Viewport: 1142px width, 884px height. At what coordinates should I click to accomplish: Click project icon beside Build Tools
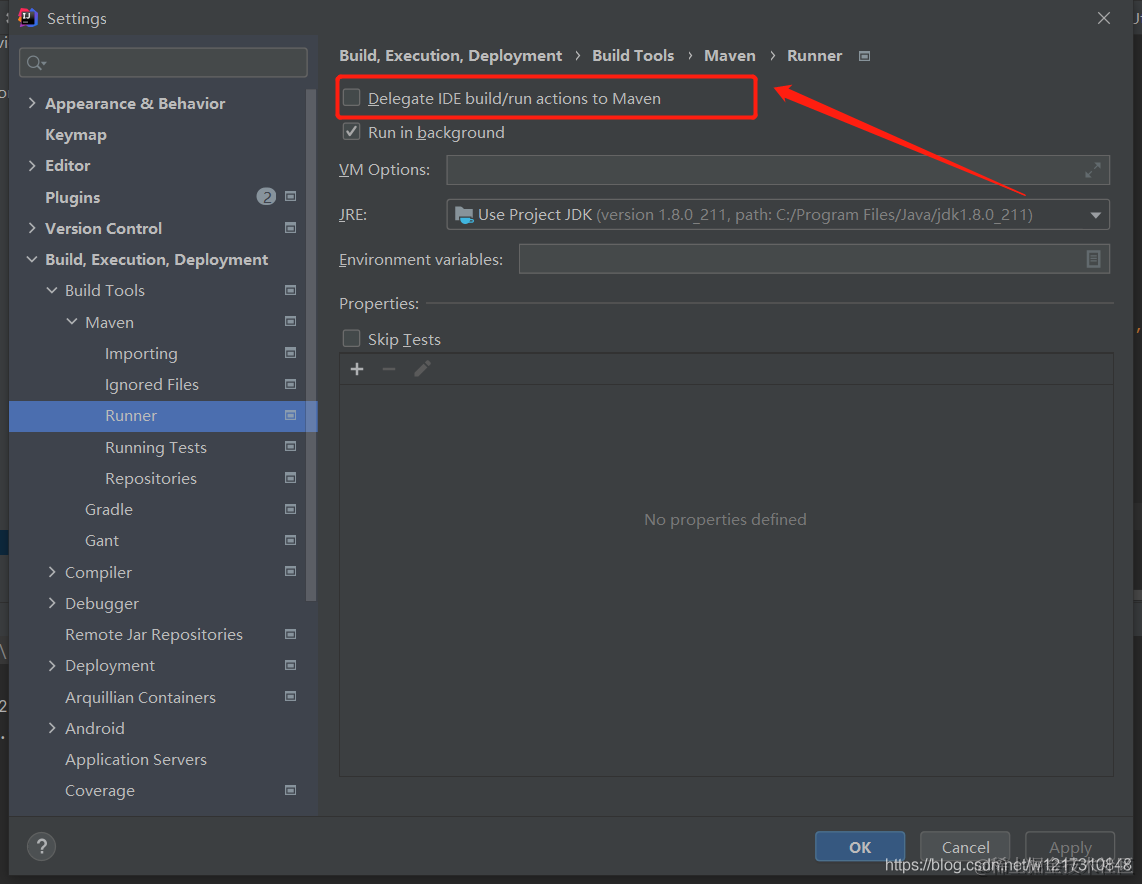(x=291, y=291)
